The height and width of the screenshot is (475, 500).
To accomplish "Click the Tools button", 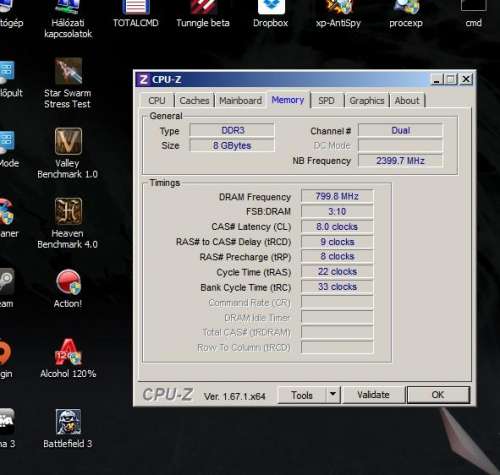I will tap(302, 395).
